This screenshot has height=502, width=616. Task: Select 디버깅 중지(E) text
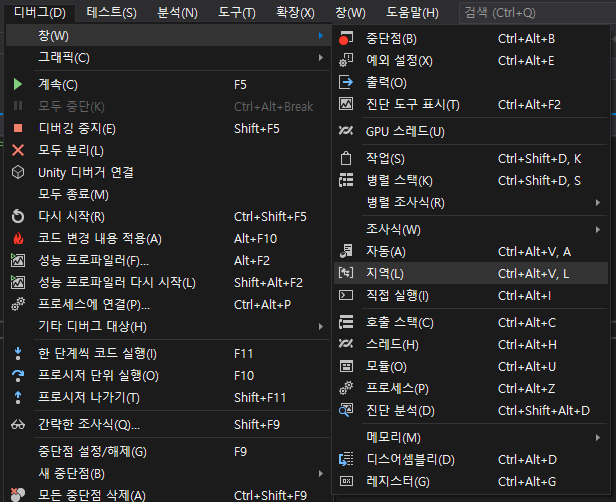(x=77, y=128)
